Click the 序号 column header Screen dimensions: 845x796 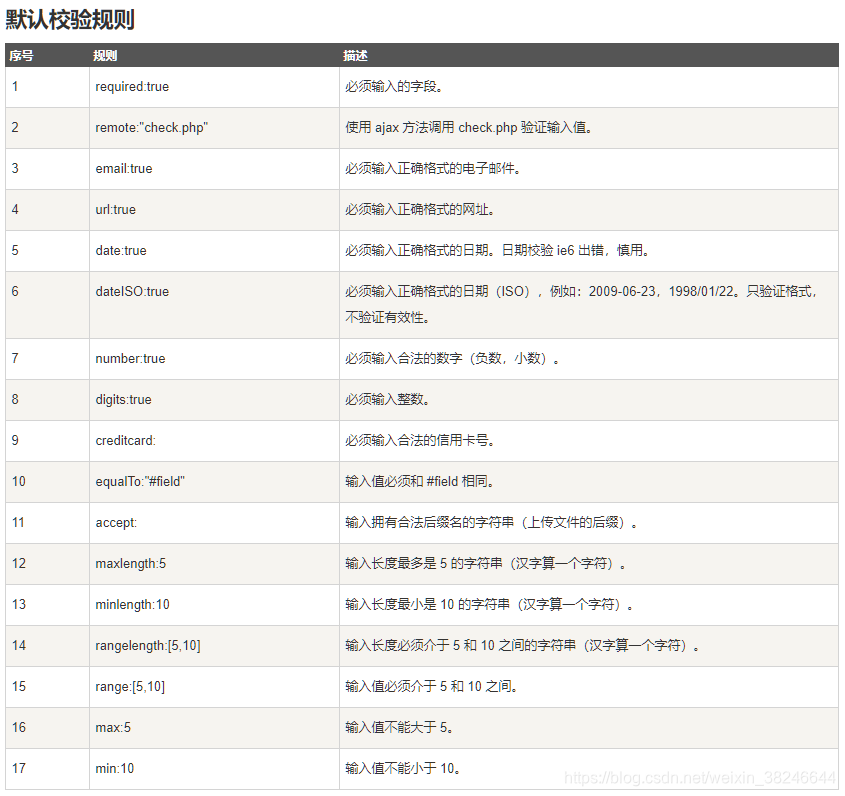click(x=22, y=56)
